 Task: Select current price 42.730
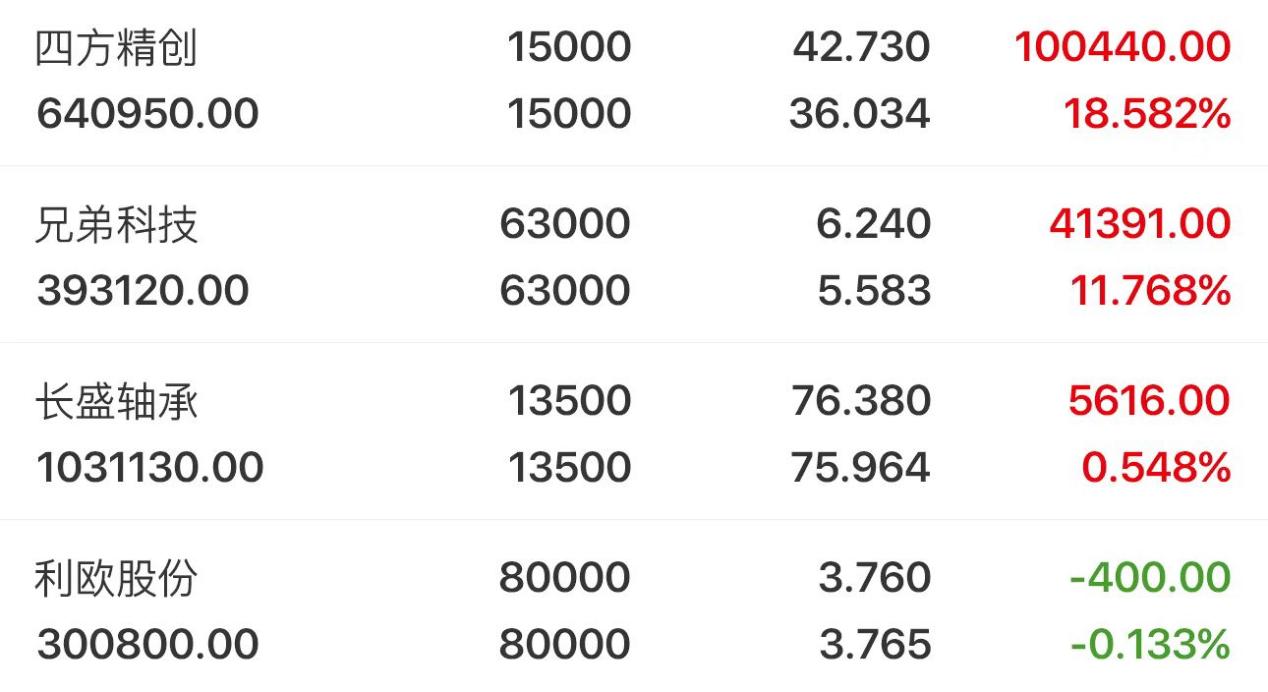pyautogui.click(x=862, y=48)
